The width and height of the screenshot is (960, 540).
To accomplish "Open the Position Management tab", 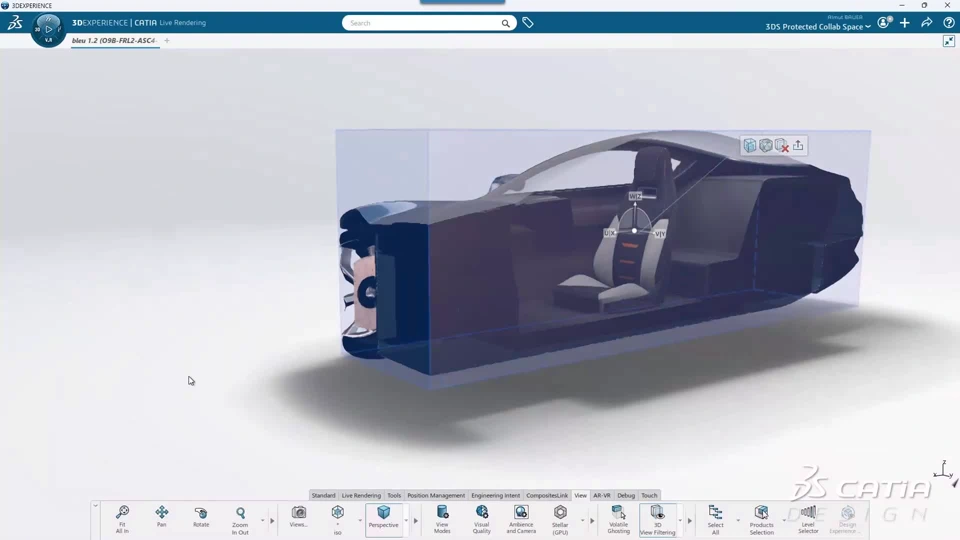I will tap(436, 495).
